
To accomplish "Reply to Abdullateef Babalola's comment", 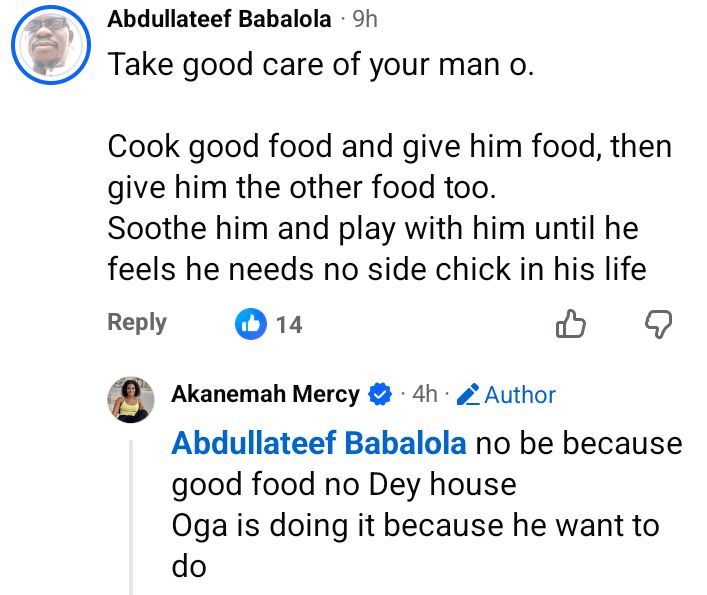I will coord(137,323).
